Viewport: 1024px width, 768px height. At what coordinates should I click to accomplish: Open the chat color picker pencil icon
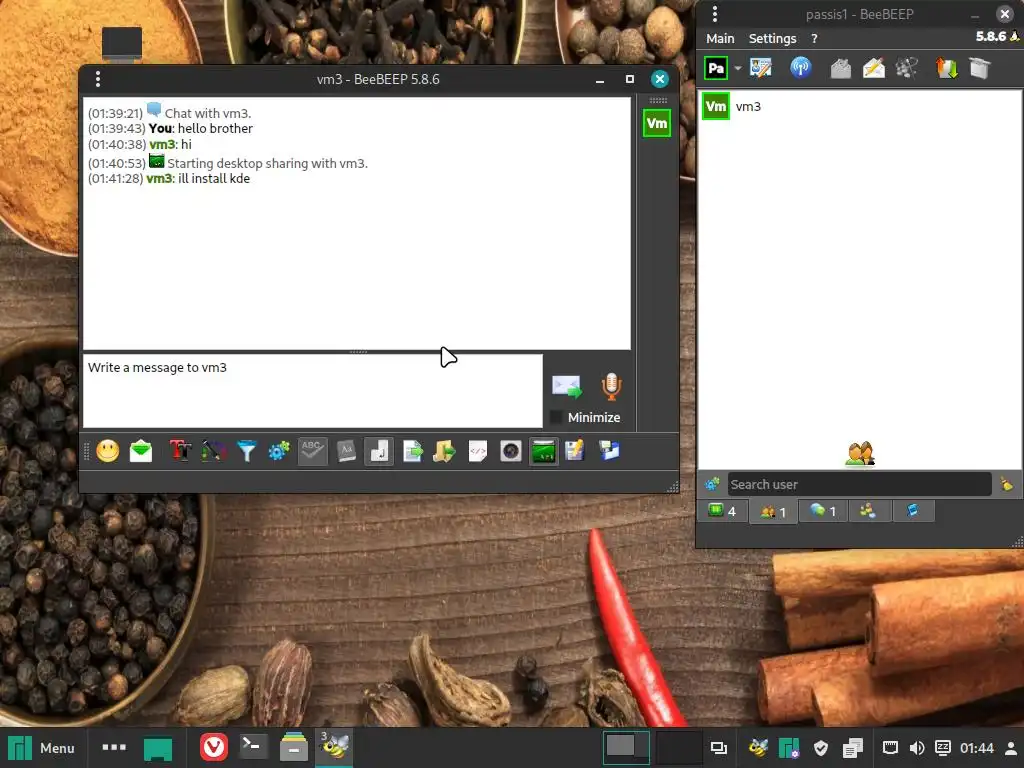pos(214,451)
